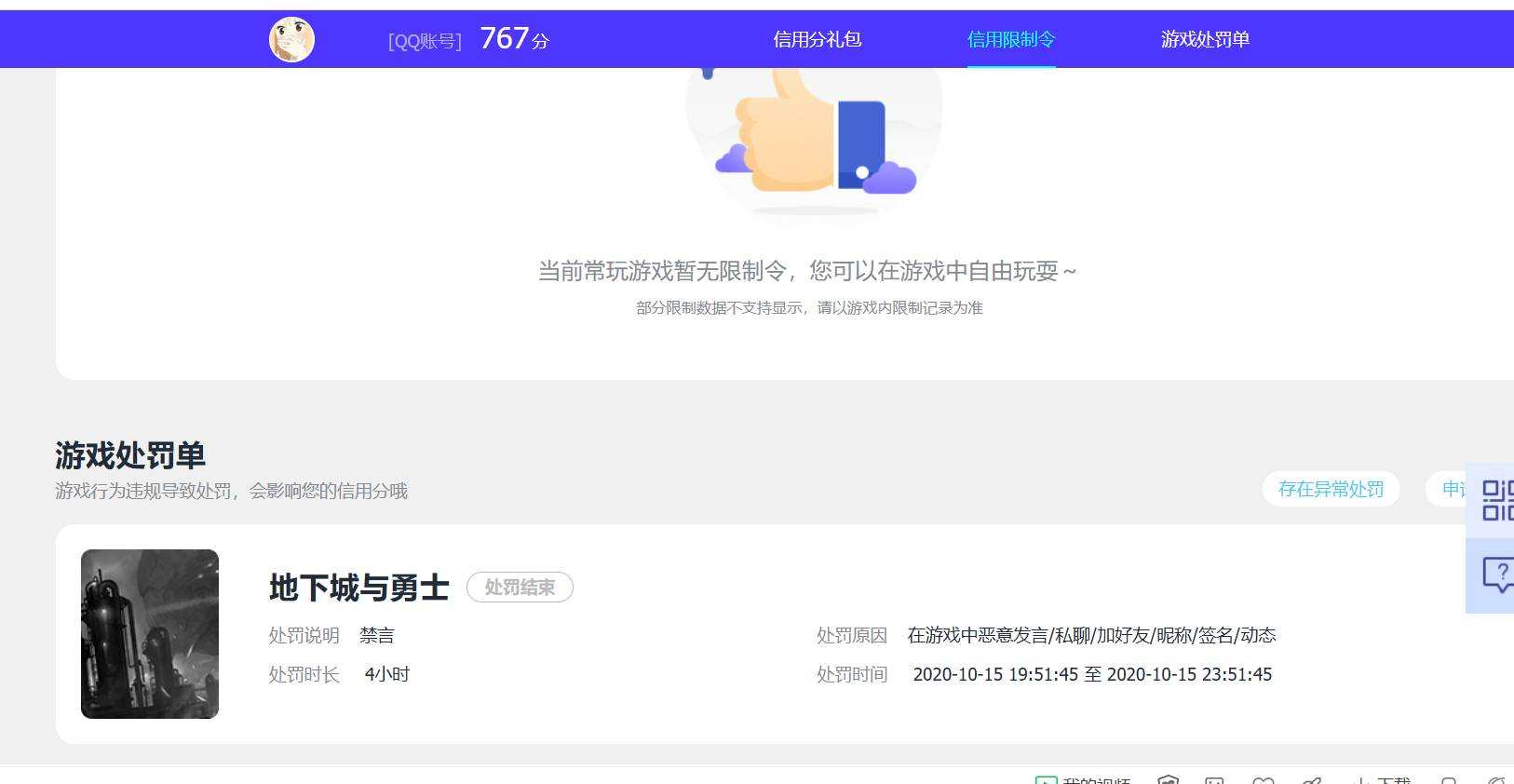
Task: Open 我的视频 in the bottom browser bar
Action: pos(1083,780)
